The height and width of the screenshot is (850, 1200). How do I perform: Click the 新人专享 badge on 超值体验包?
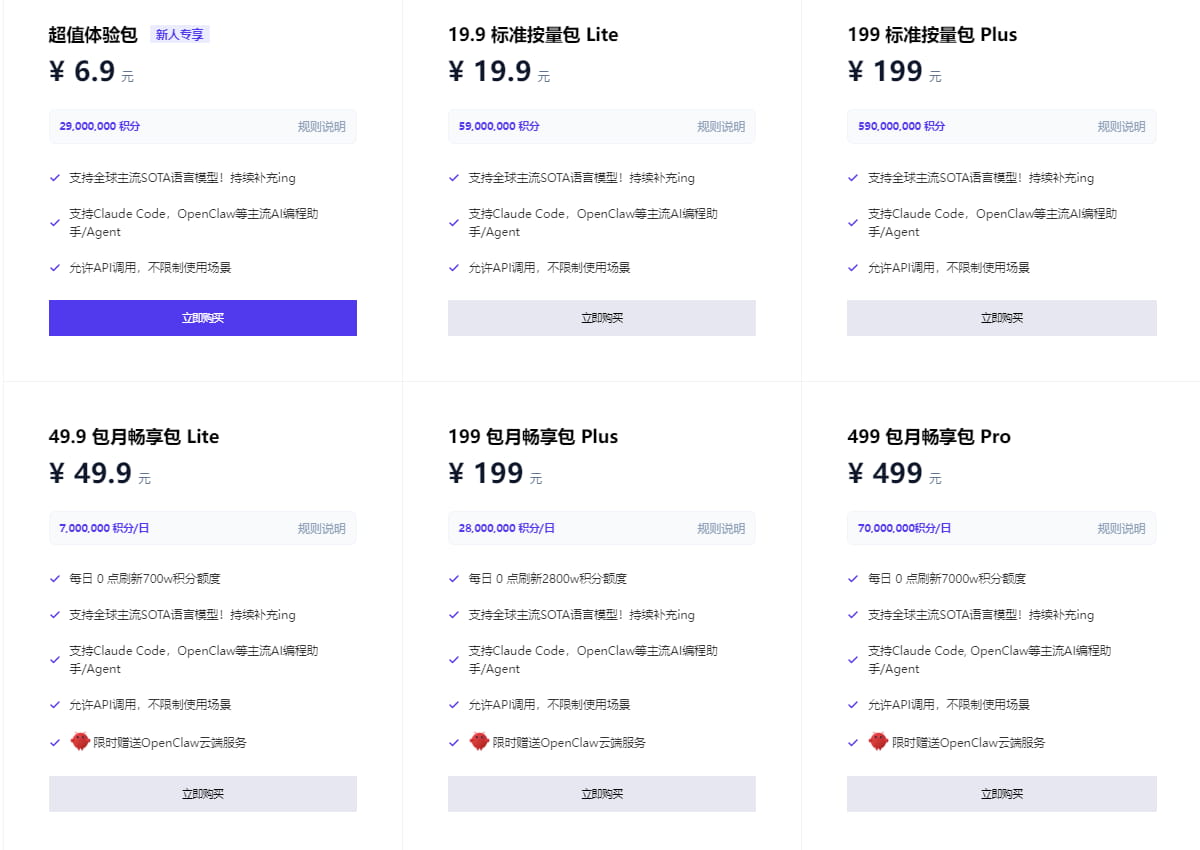178,33
